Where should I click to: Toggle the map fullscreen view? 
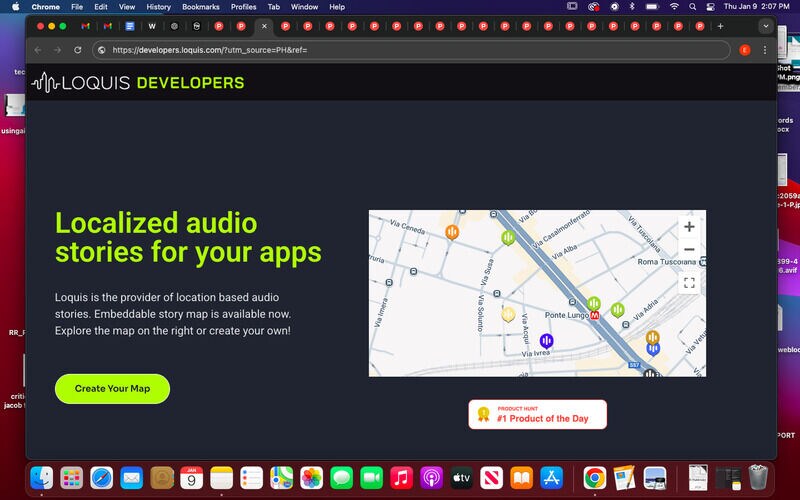pos(689,283)
